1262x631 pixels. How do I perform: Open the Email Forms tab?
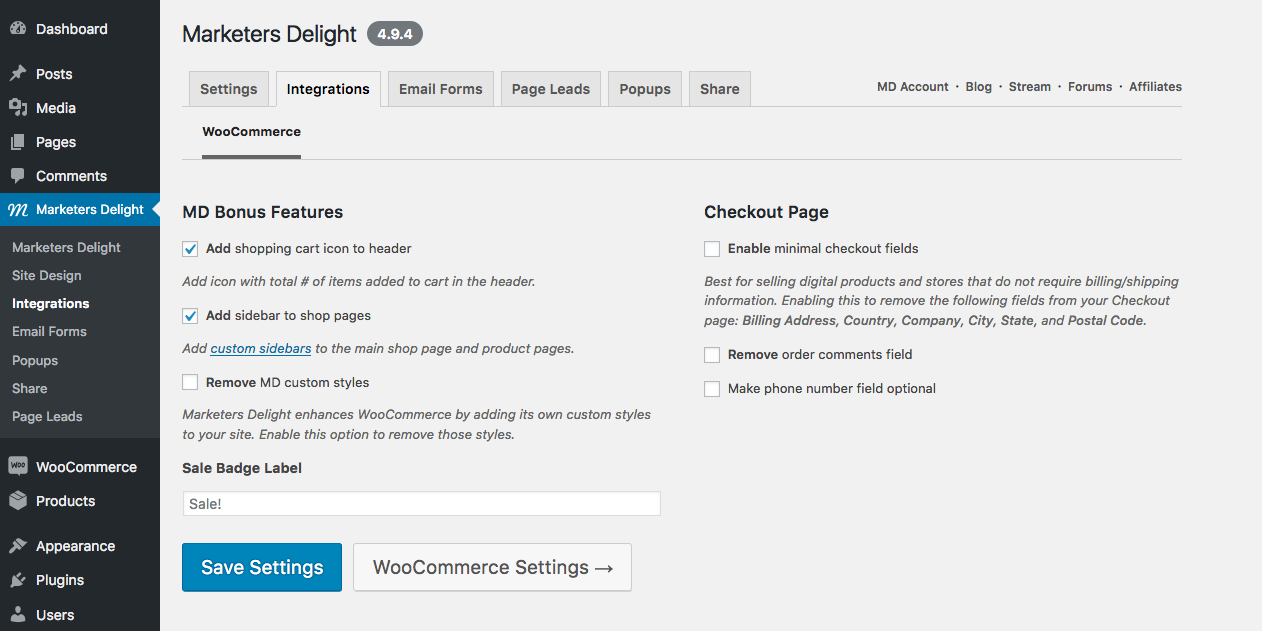[441, 89]
